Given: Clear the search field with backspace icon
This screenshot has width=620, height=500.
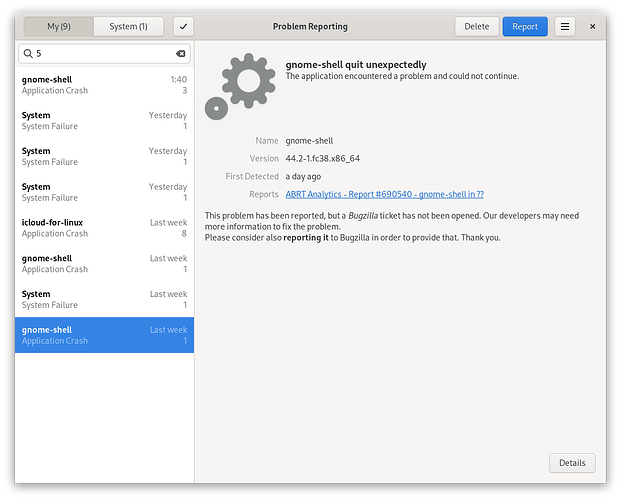Looking at the screenshot, I should pyautogui.click(x=181, y=53).
